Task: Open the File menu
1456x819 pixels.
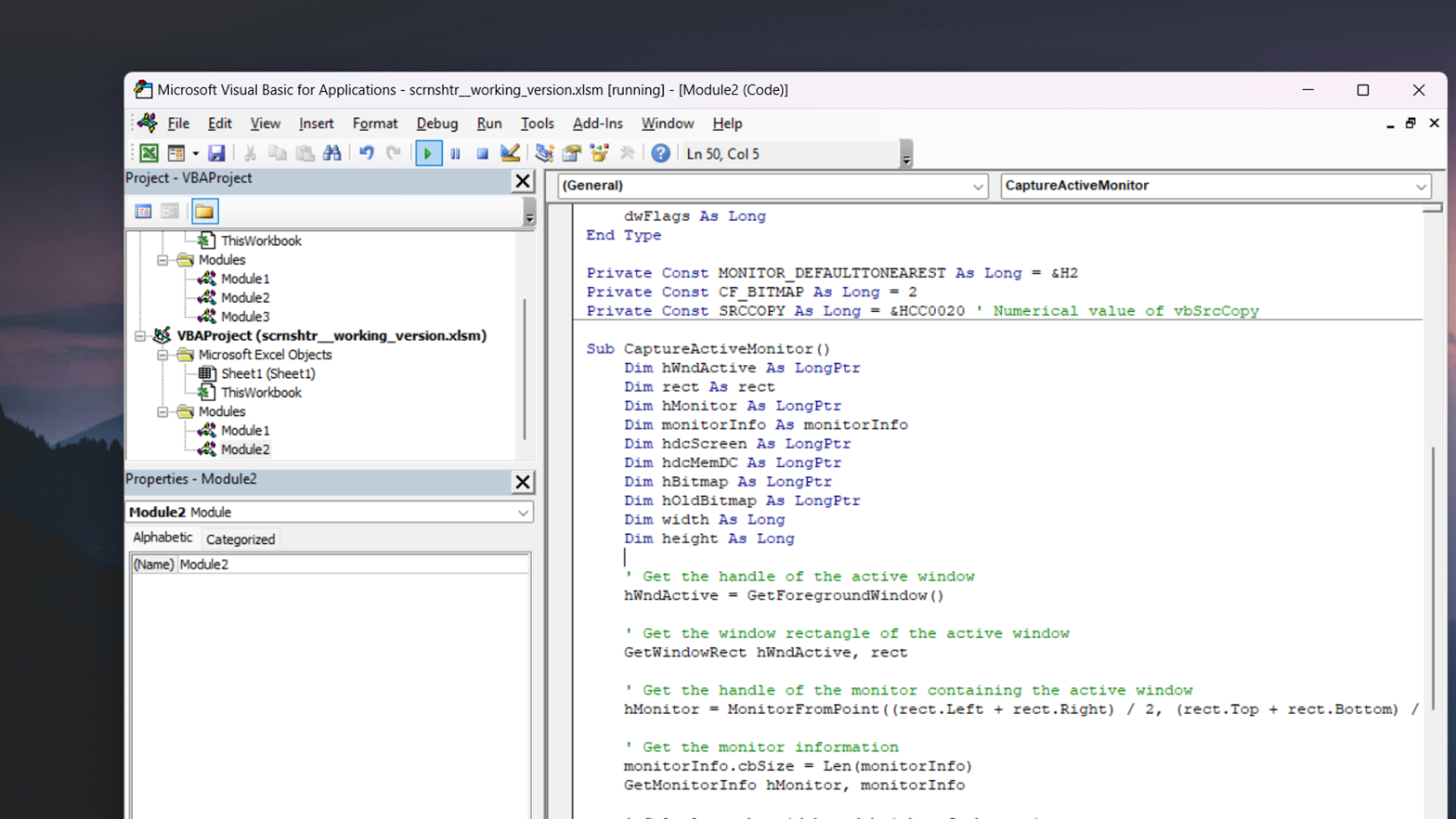Action: (178, 123)
